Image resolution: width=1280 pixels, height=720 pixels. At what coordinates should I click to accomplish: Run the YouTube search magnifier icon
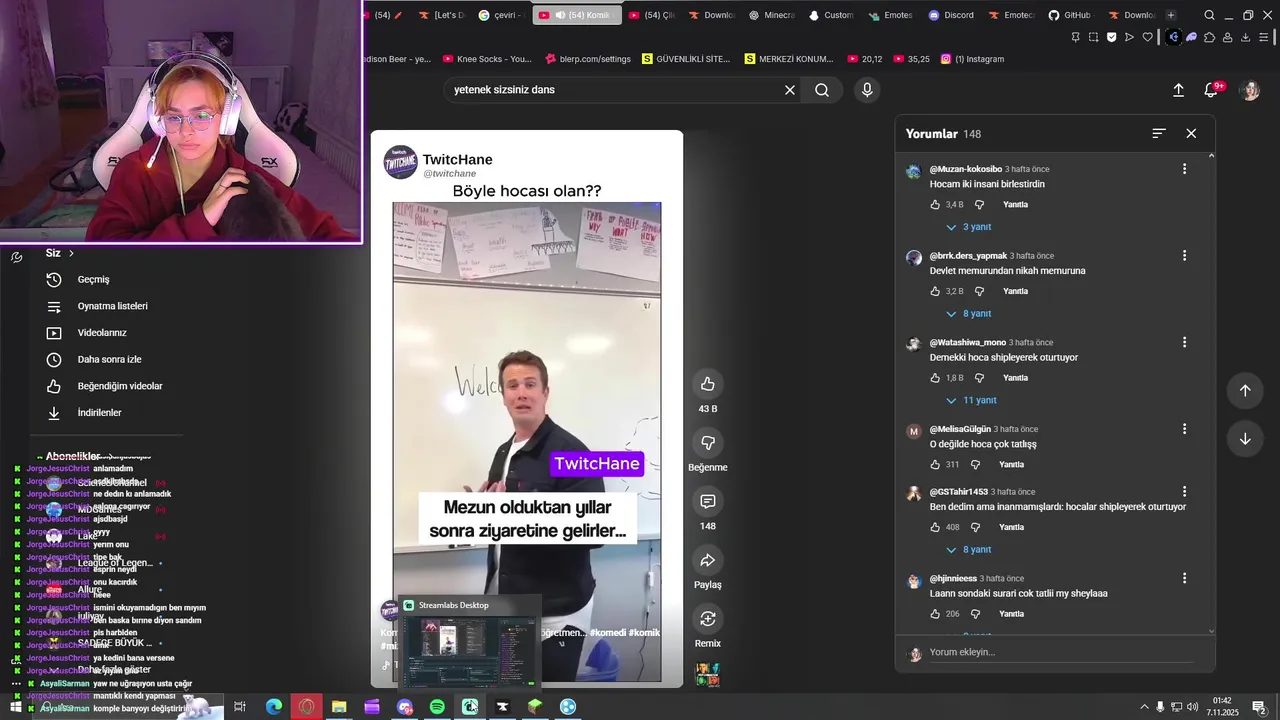(x=822, y=90)
